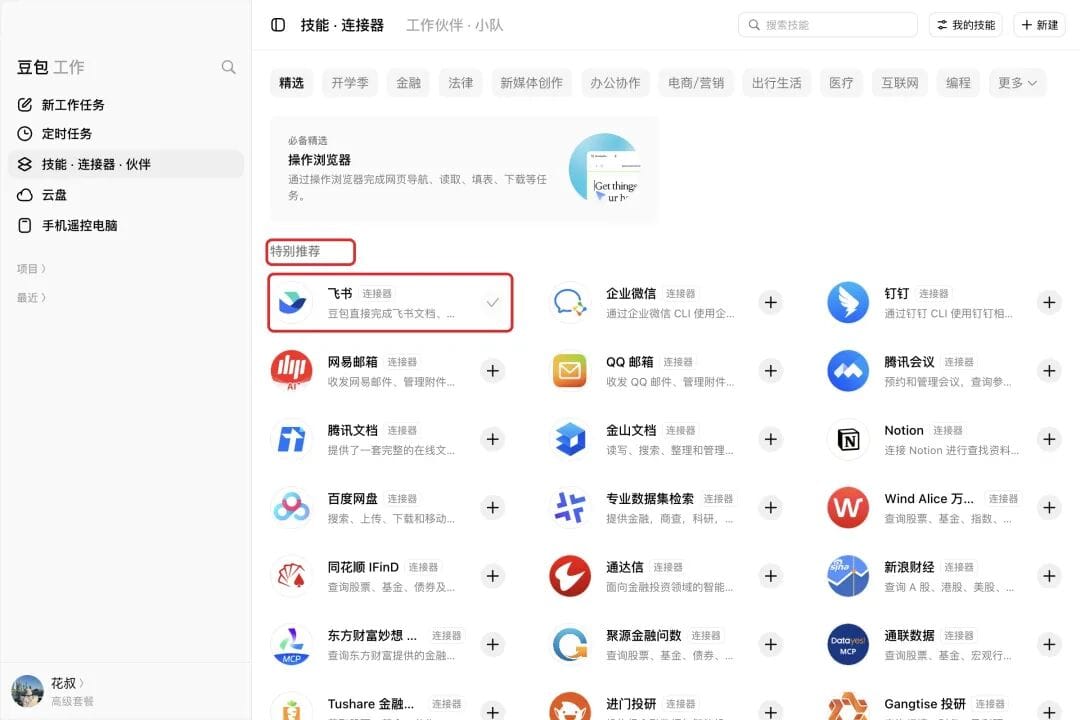Click the Feishu connector icon

[291, 302]
